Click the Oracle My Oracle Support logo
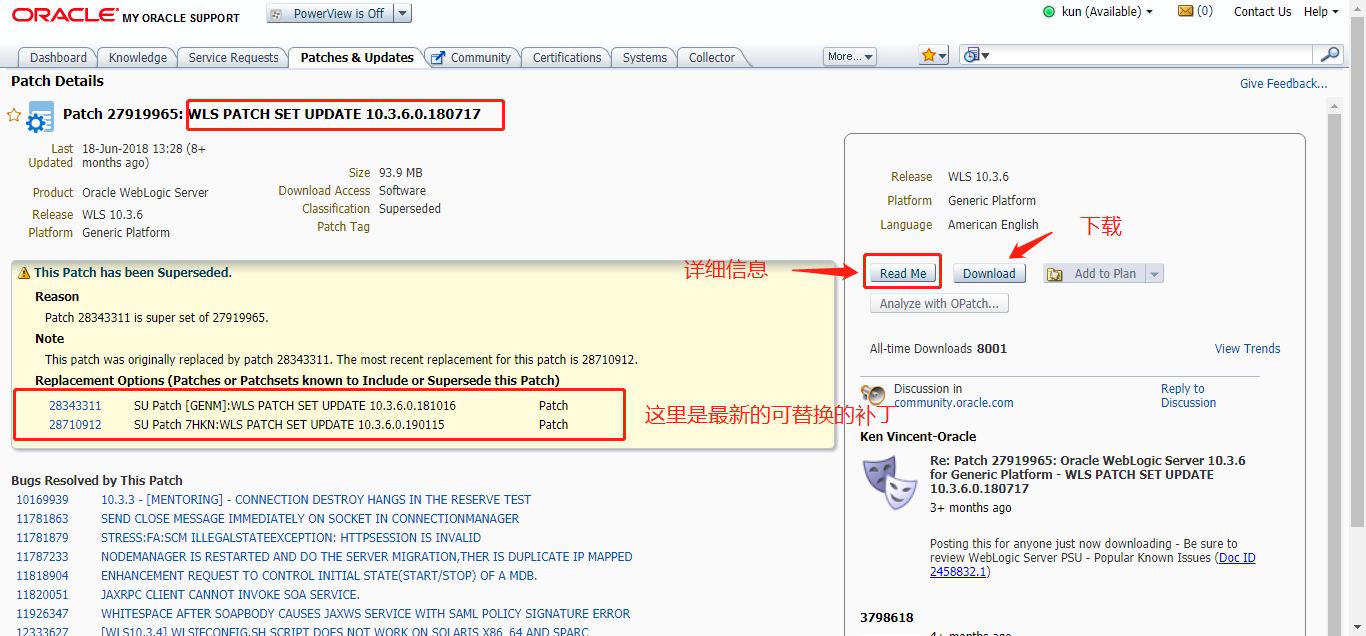Screen dimensions: 1366x636 pos(126,16)
